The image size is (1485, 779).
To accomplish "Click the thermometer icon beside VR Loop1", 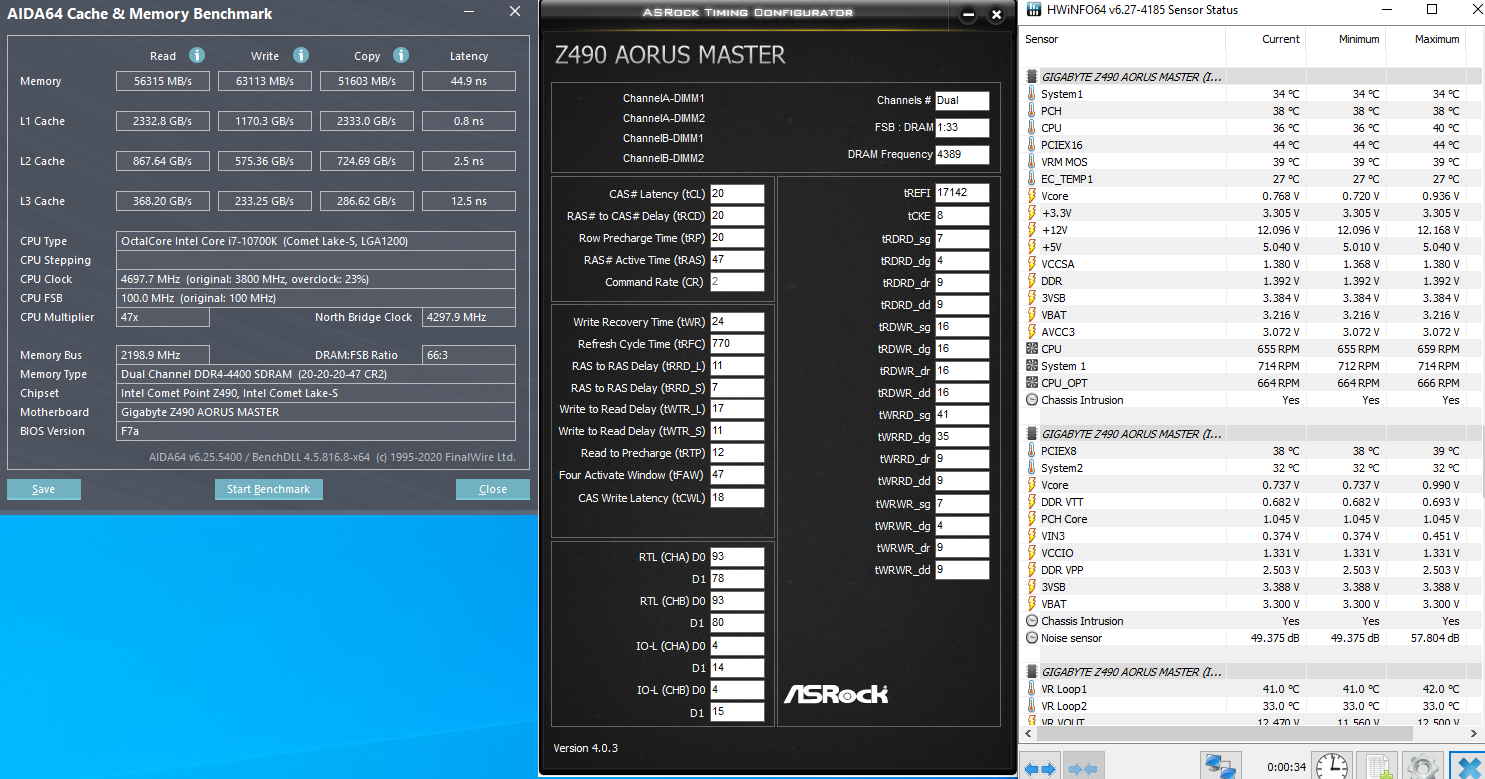I will pos(1032,689).
